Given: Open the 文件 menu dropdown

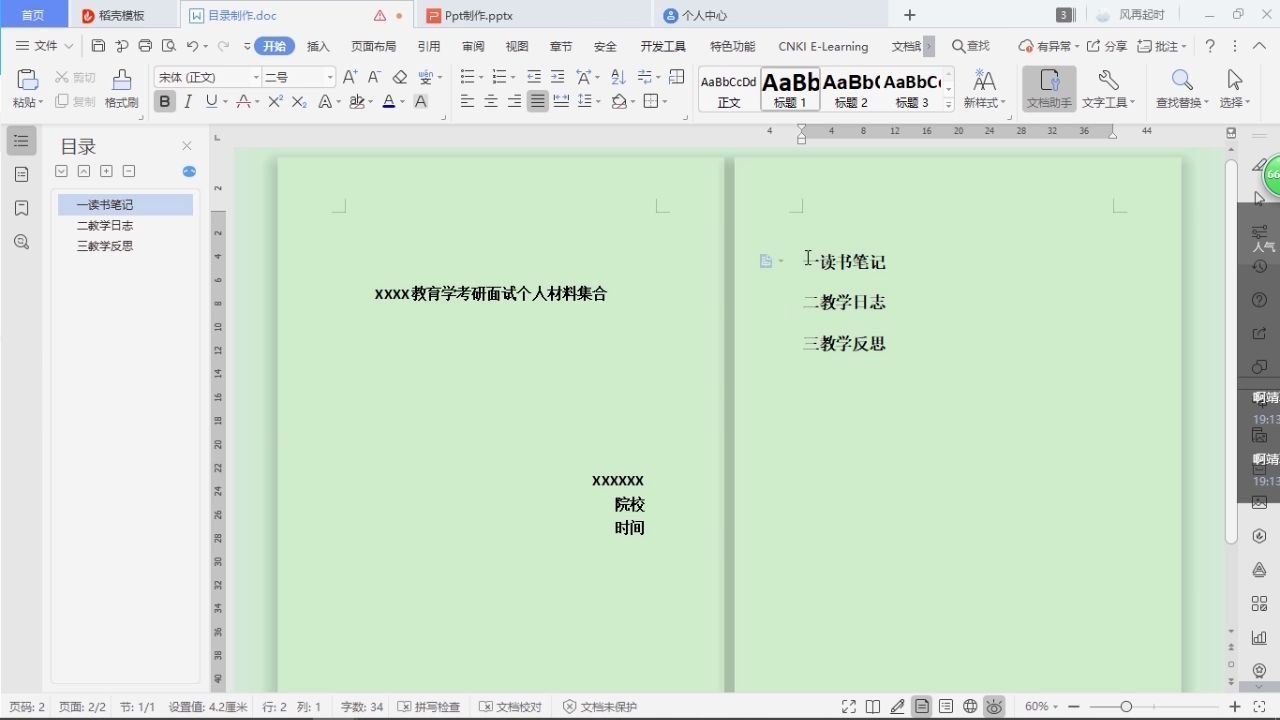Looking at the screenshot, I should 45,46.
